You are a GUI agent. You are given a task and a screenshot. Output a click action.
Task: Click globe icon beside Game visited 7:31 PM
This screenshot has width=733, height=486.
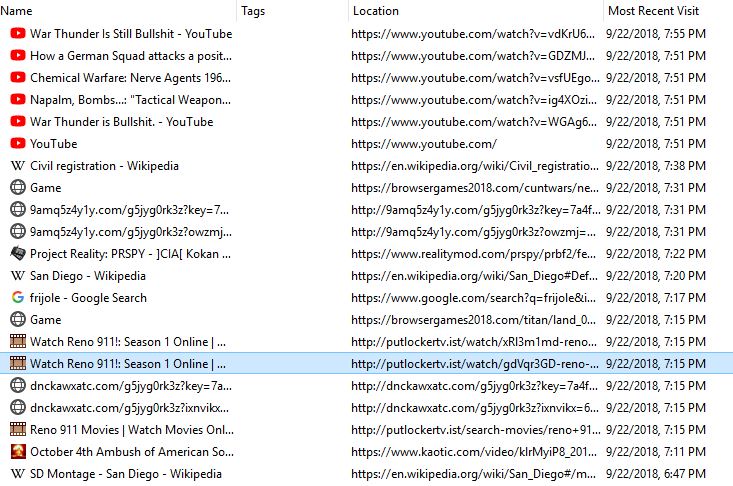(x=18, y=187)
